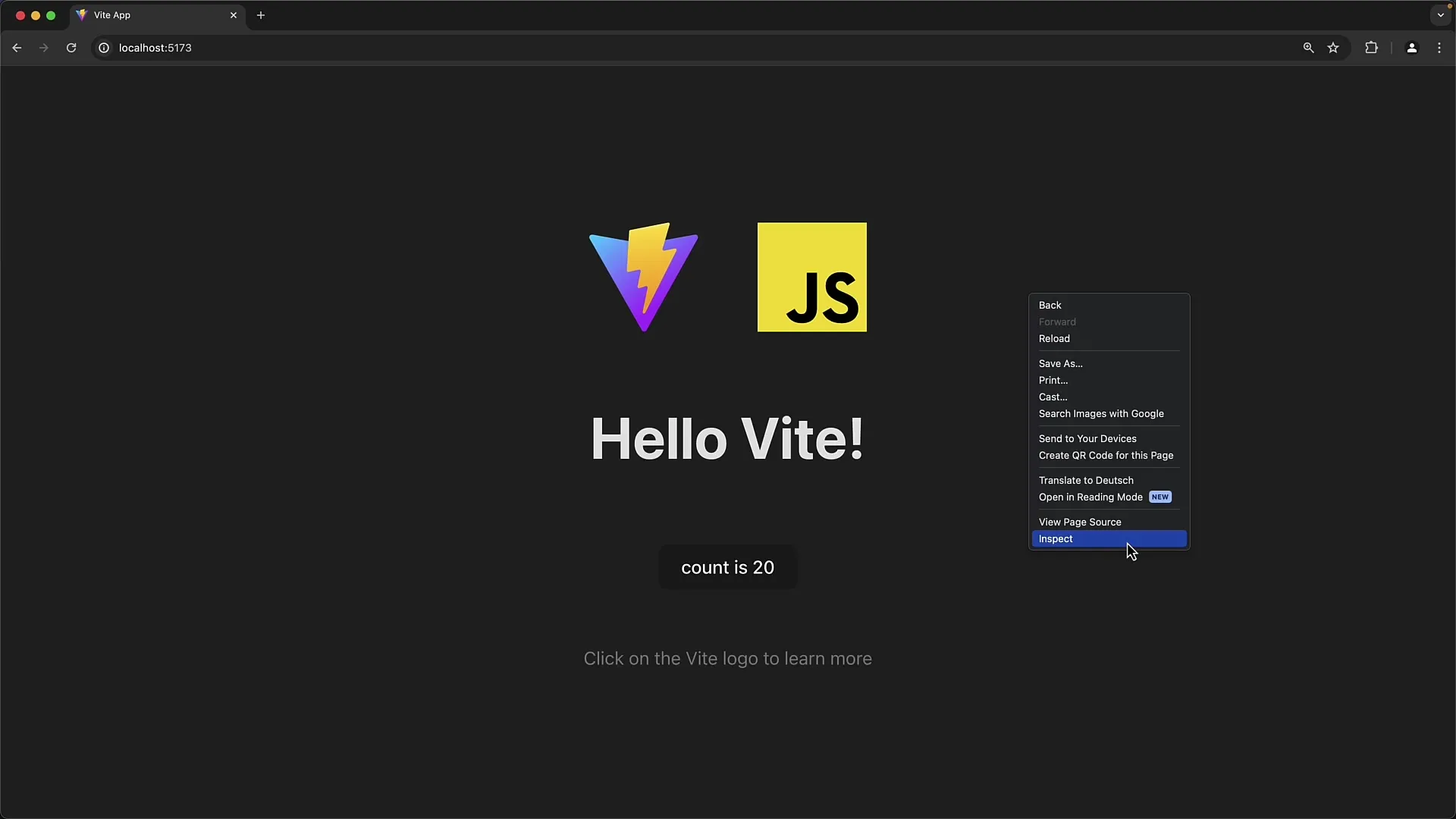Select Cast... in the context menu

[1109, 397]
